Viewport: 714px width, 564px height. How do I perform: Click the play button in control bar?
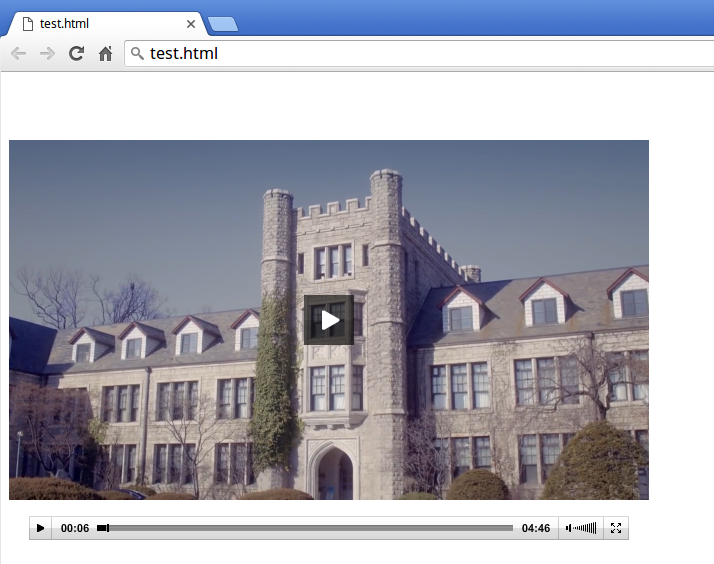pos(41,528)
